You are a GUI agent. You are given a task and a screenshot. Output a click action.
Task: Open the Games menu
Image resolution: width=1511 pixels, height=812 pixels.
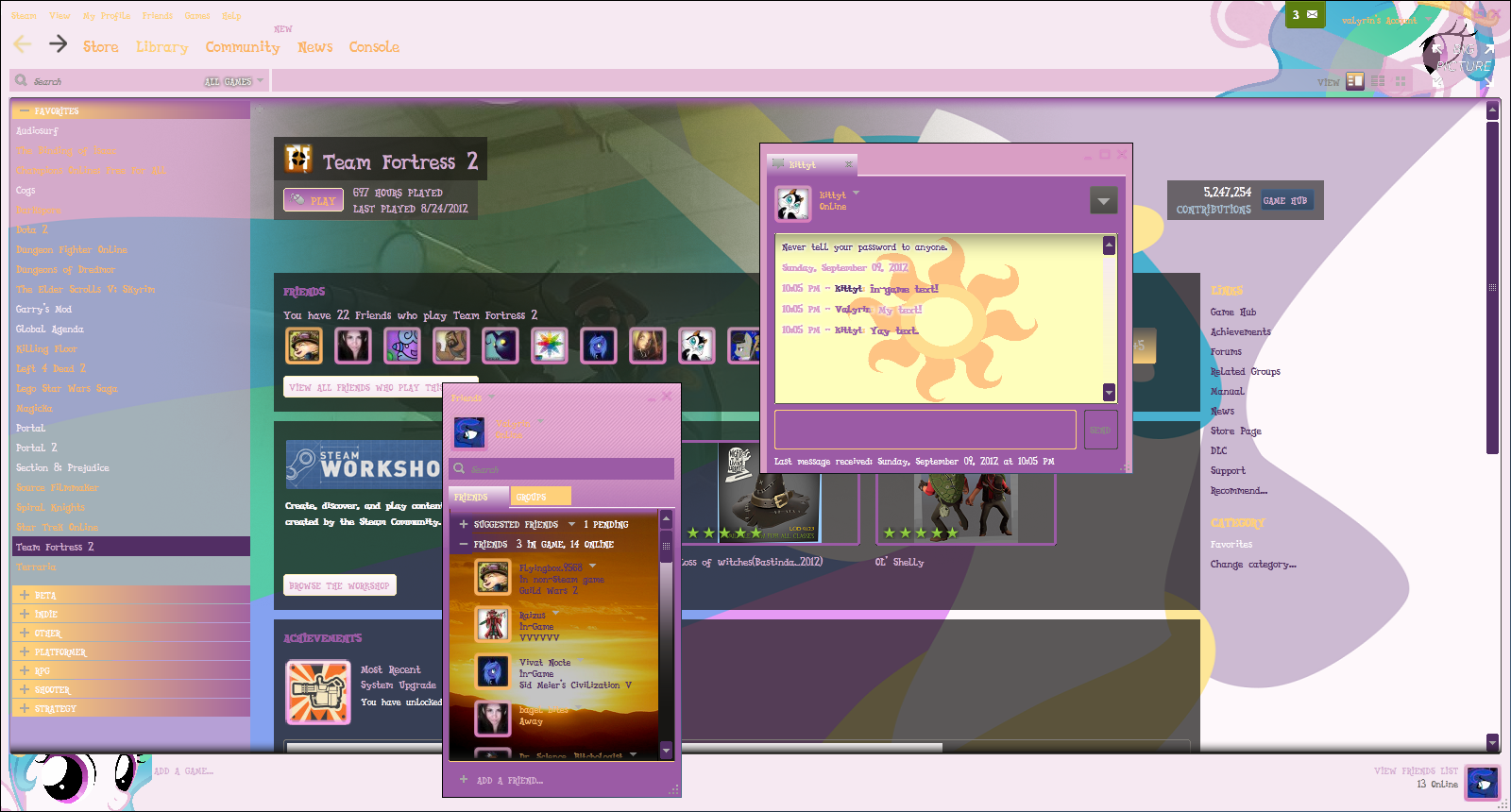[x=197, y=16]
